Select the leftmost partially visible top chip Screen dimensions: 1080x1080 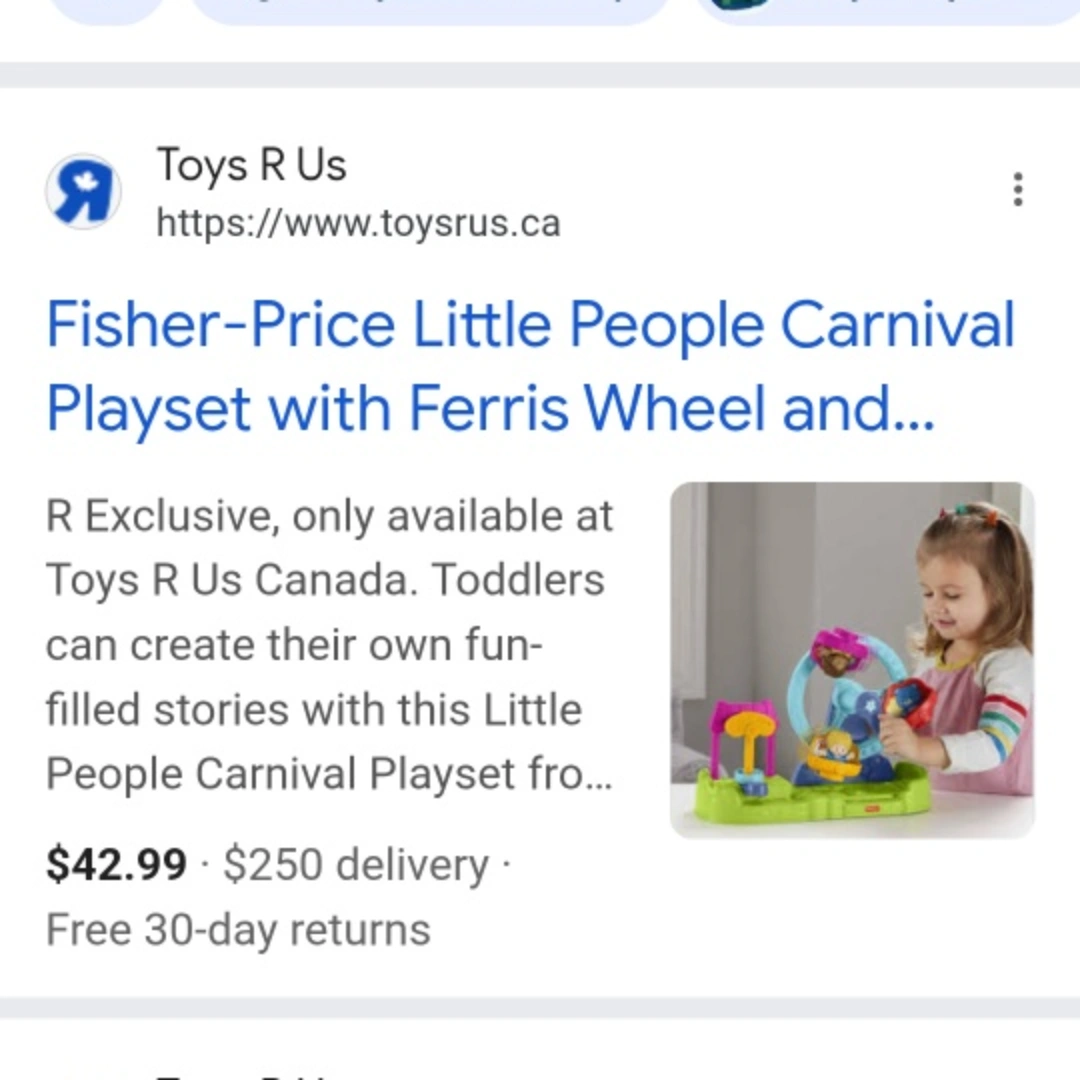tap(105, 8)
